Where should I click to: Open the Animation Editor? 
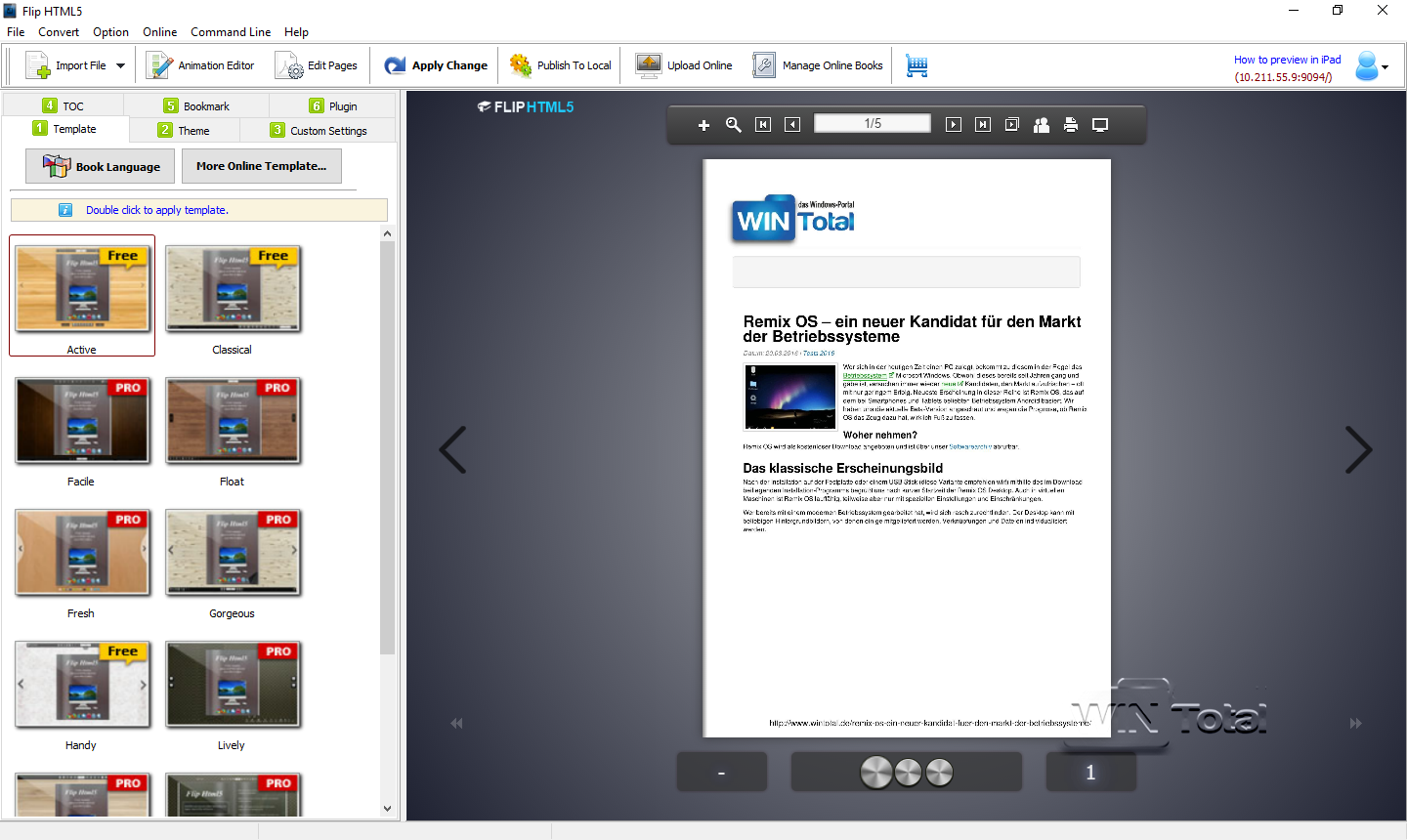click(x=200, y=65)
